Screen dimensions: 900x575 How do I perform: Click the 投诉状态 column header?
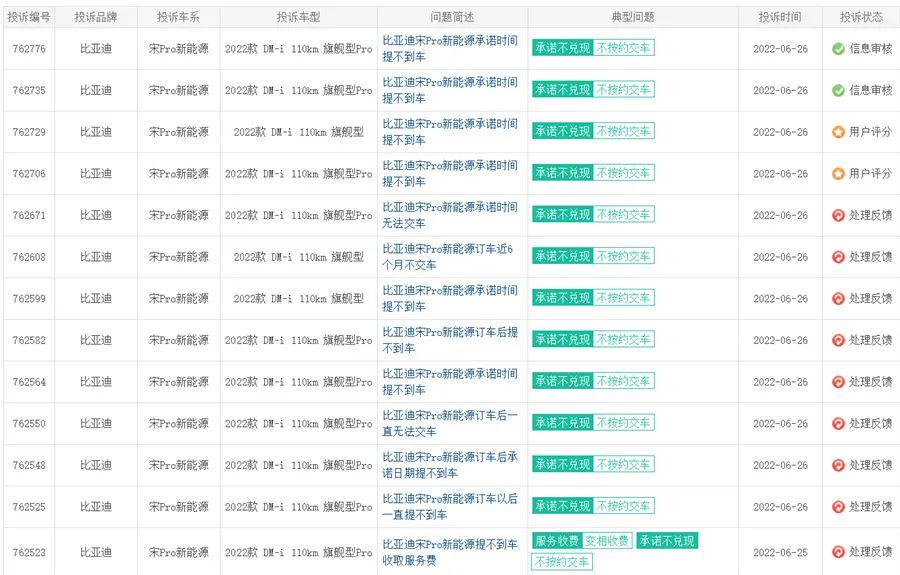click(861, 17)
